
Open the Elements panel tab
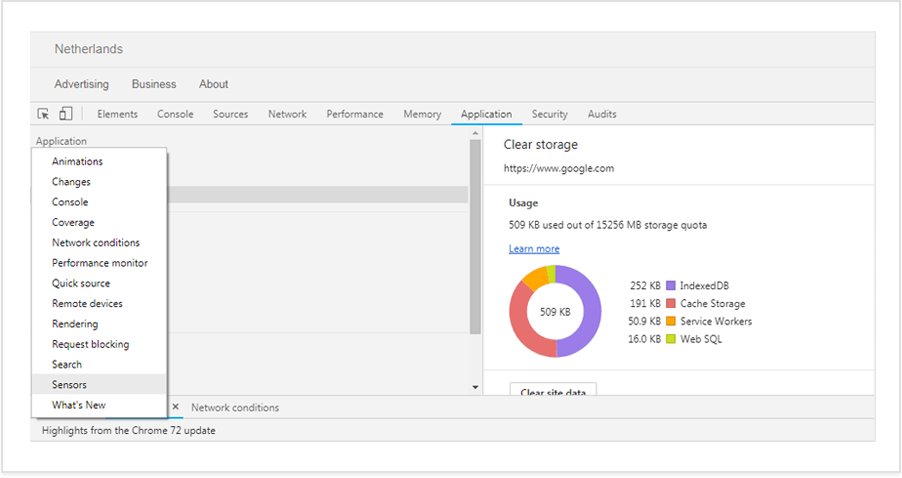click(x=117, y=114)
